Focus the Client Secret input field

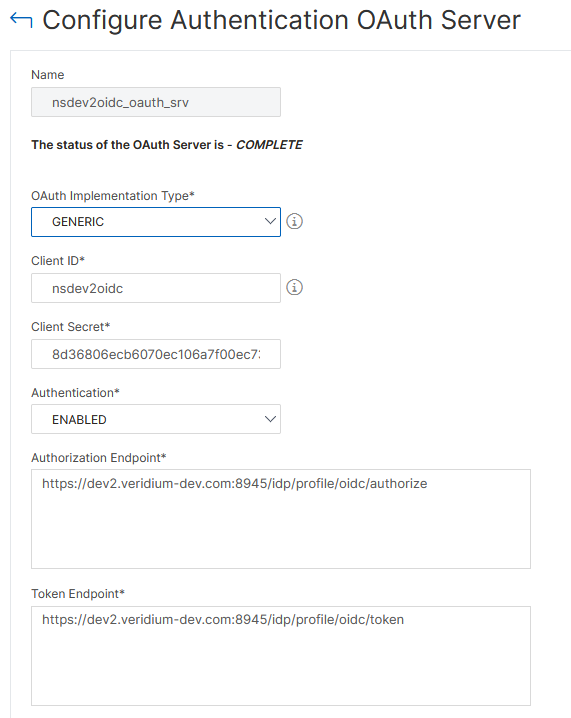point(156,354)
